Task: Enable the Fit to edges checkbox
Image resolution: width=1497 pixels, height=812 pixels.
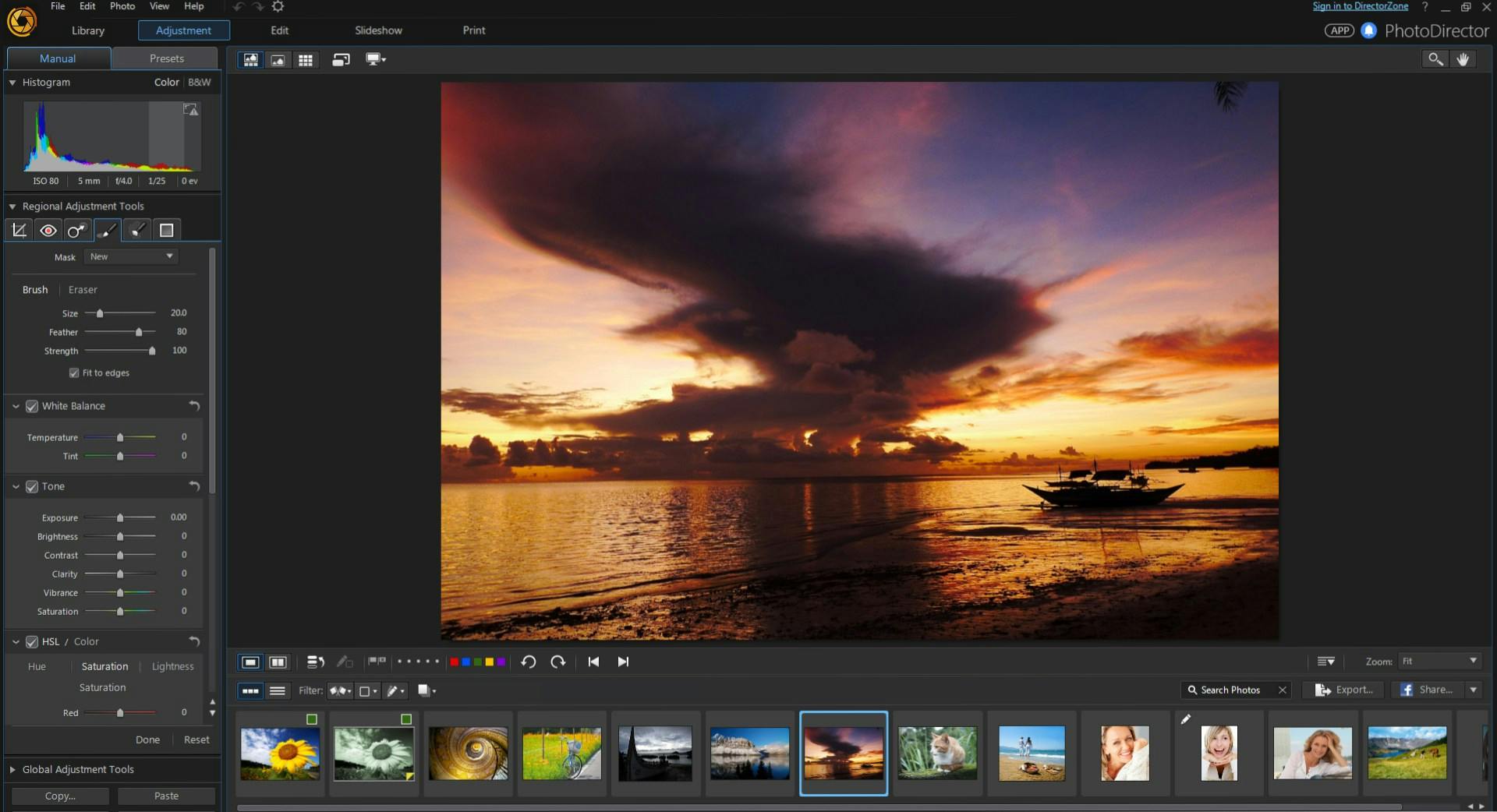Action: coord(75,373)
